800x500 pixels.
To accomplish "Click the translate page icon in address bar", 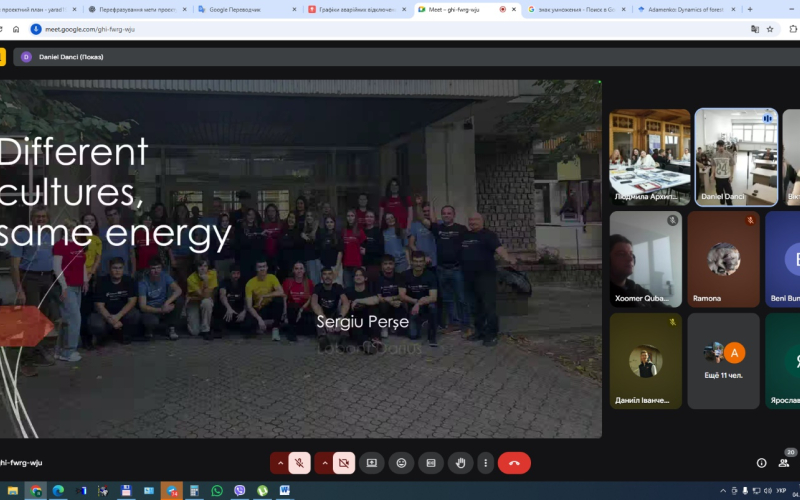I will click(754, 29).
